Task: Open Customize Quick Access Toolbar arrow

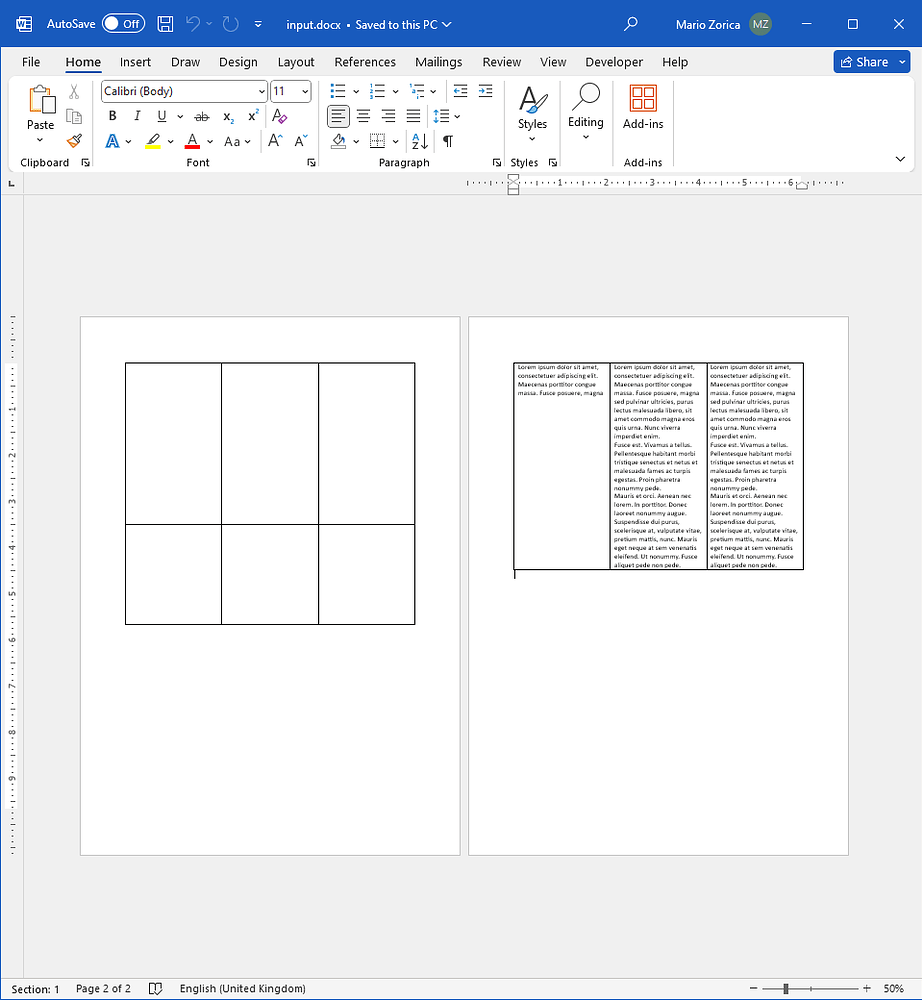Action: 258,24
